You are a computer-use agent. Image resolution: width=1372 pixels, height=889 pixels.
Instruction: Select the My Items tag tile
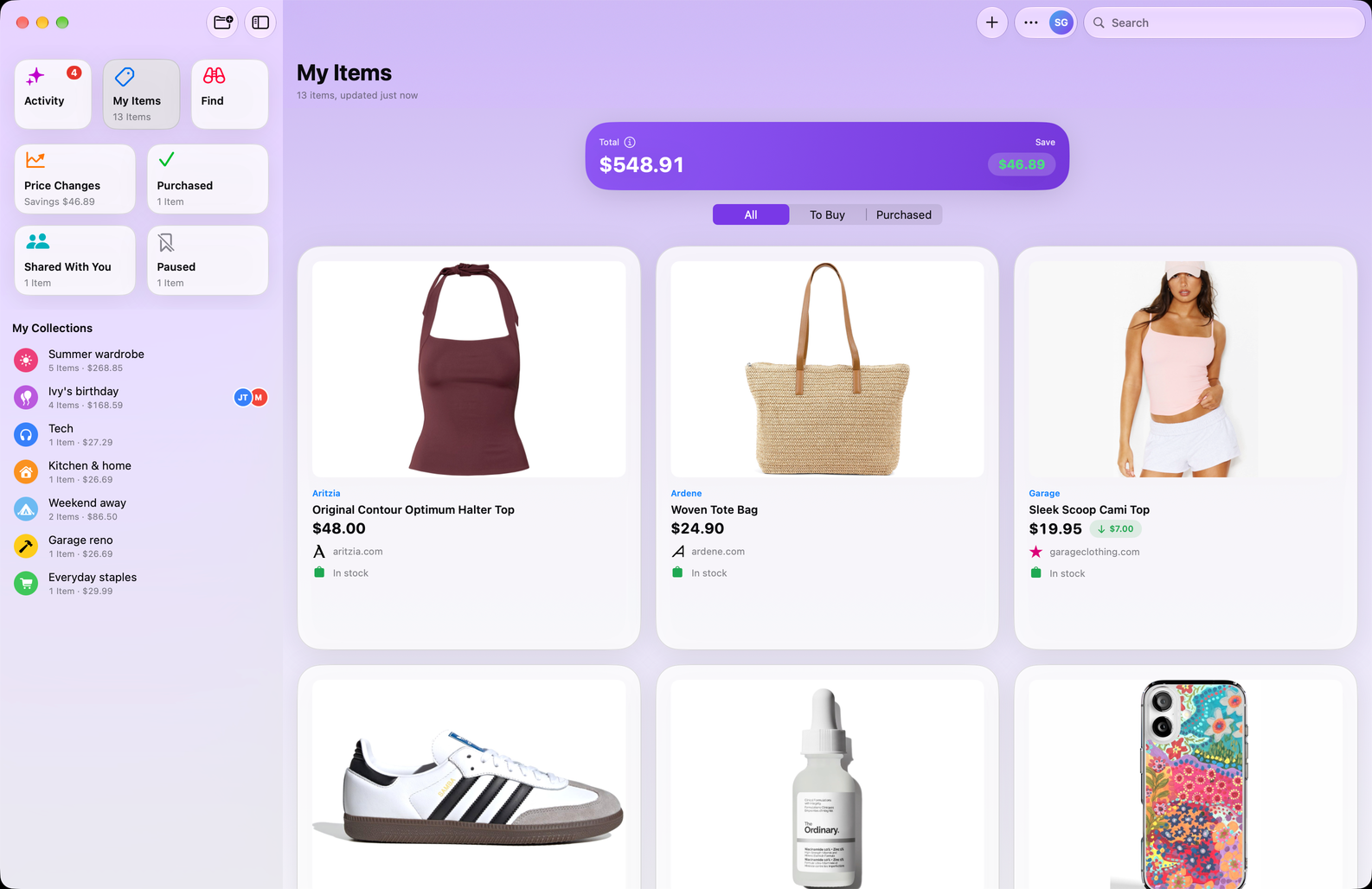pyautogui.click(x=141, y=94)
